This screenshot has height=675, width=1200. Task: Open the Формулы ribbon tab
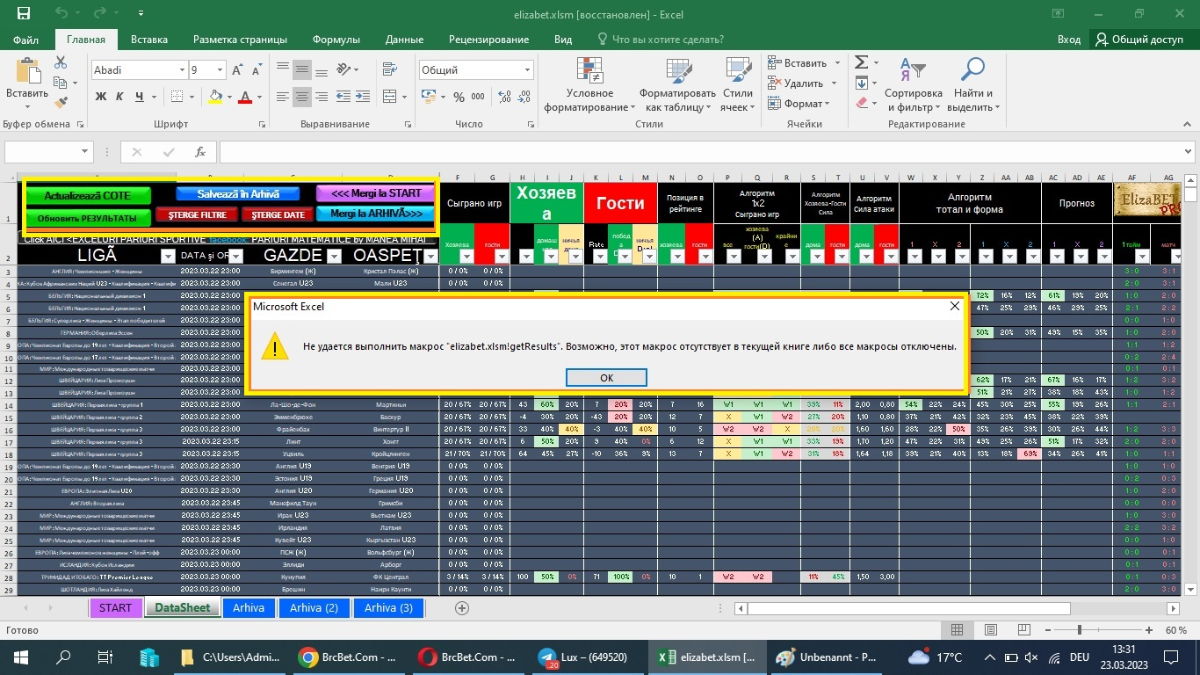336,40
